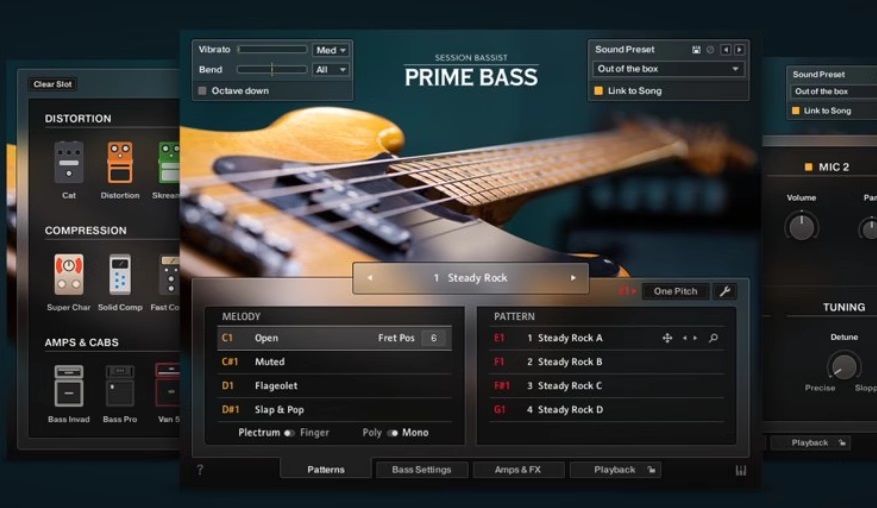Viewport: 877px width, 508px height.
Task: Expand the Out of the box preset list
Action: 669,69
